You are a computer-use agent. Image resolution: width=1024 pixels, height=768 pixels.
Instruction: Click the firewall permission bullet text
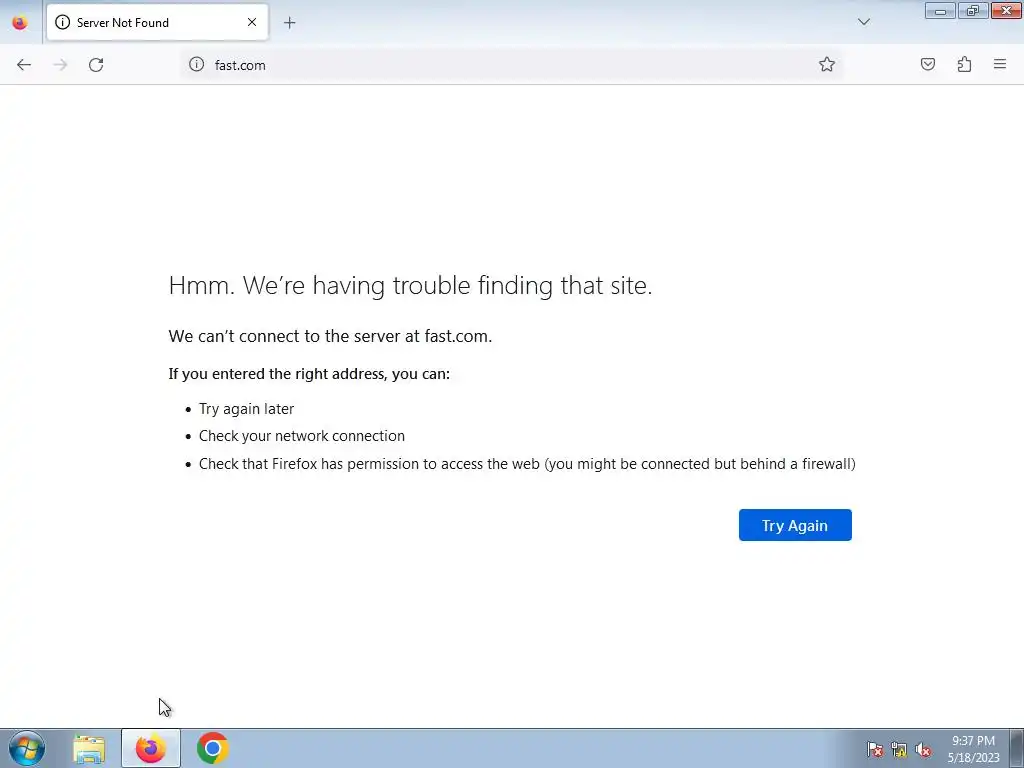click(527, 464)
